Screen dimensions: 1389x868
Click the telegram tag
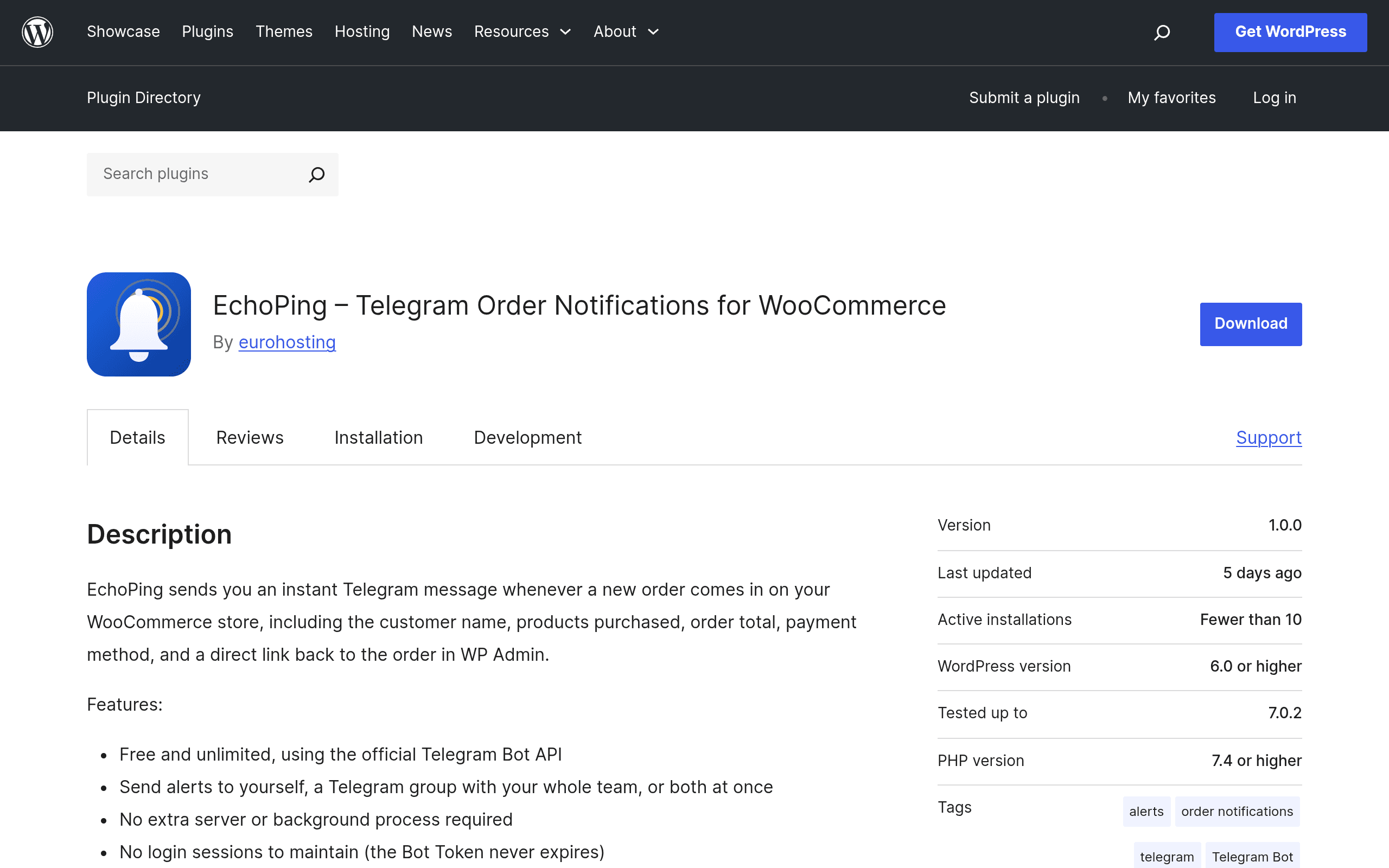click(1167, 857)
